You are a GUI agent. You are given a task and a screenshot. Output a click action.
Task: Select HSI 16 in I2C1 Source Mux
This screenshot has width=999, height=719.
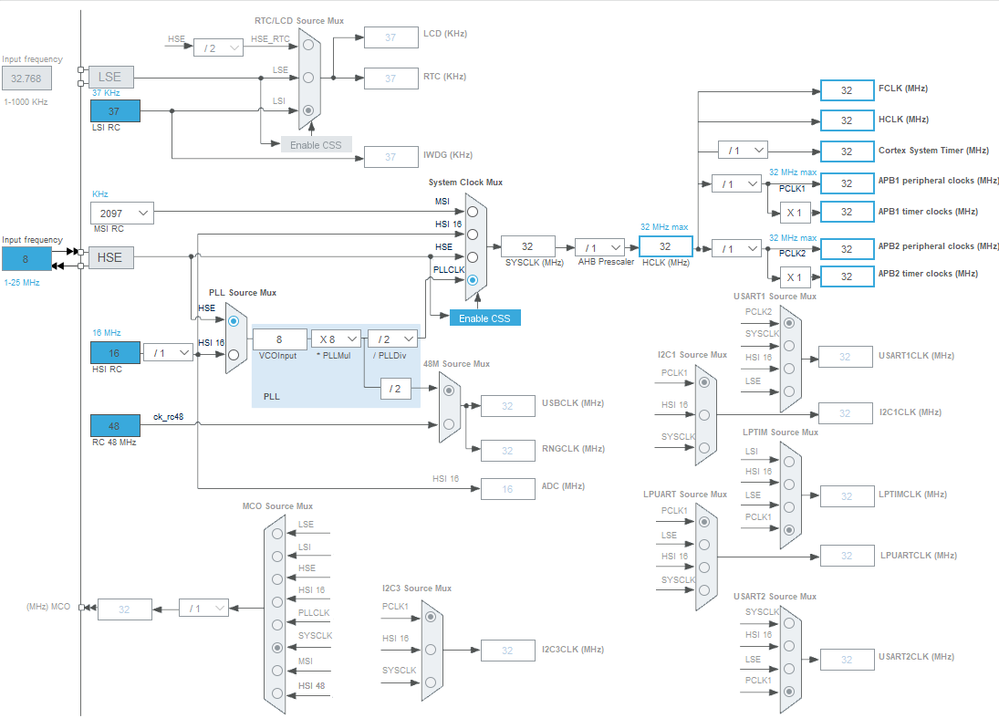704,415
